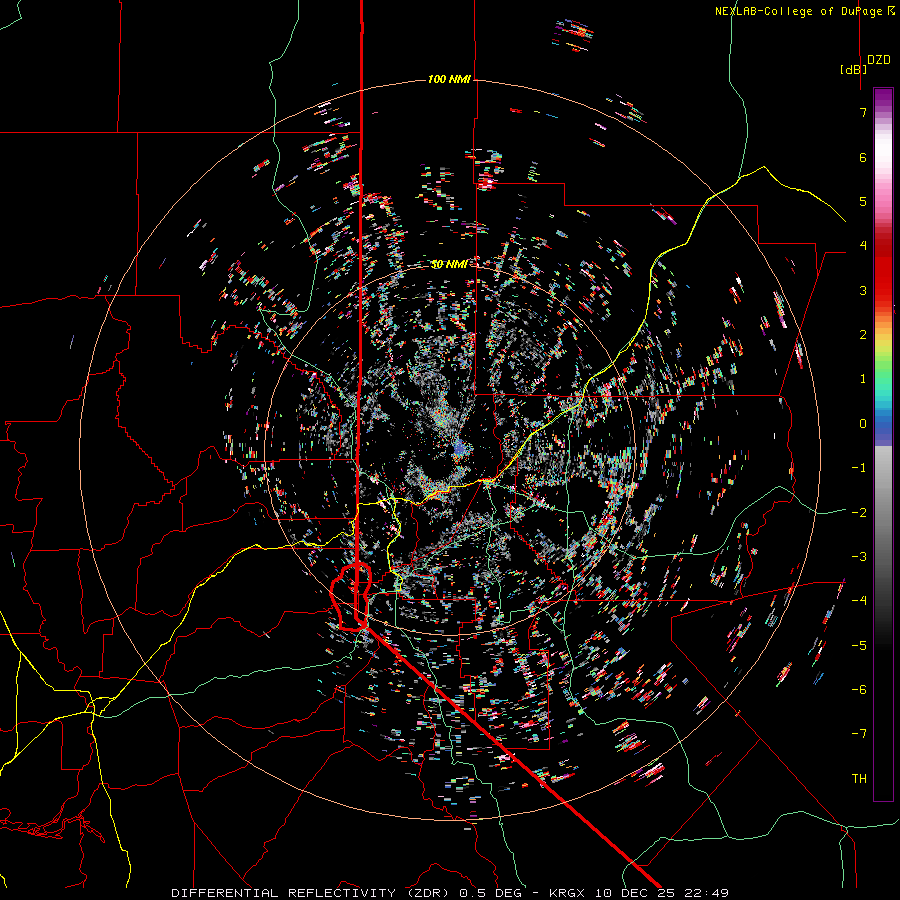Click the -5 value on color scale
Image resolution: width=900 pixels, height=900 pixels.
pos(859,645)
